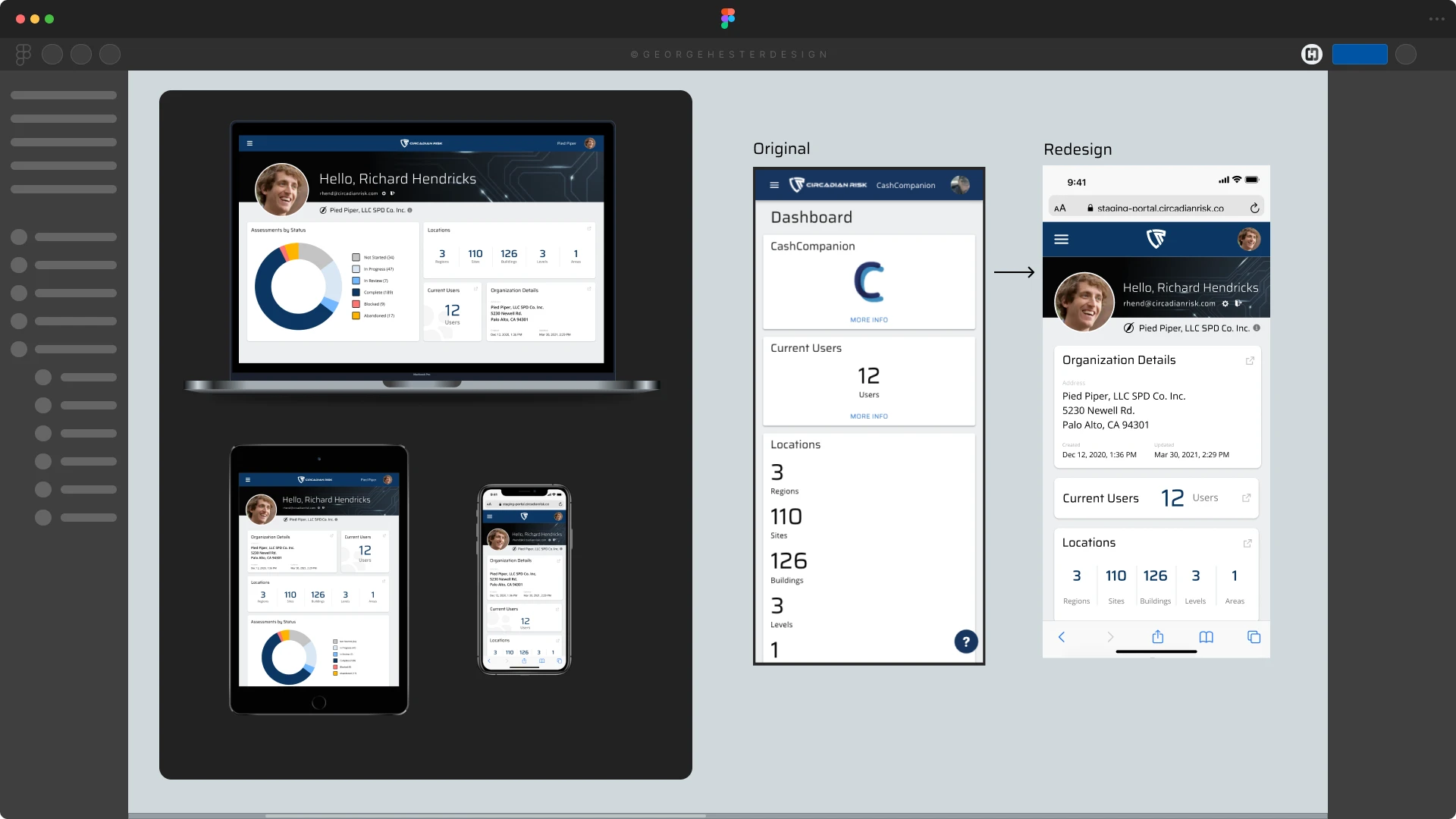Tap Safari tabs icon in Redesign phone
This screenshot has height=819, width=1456.
[x=1254, y=637]
